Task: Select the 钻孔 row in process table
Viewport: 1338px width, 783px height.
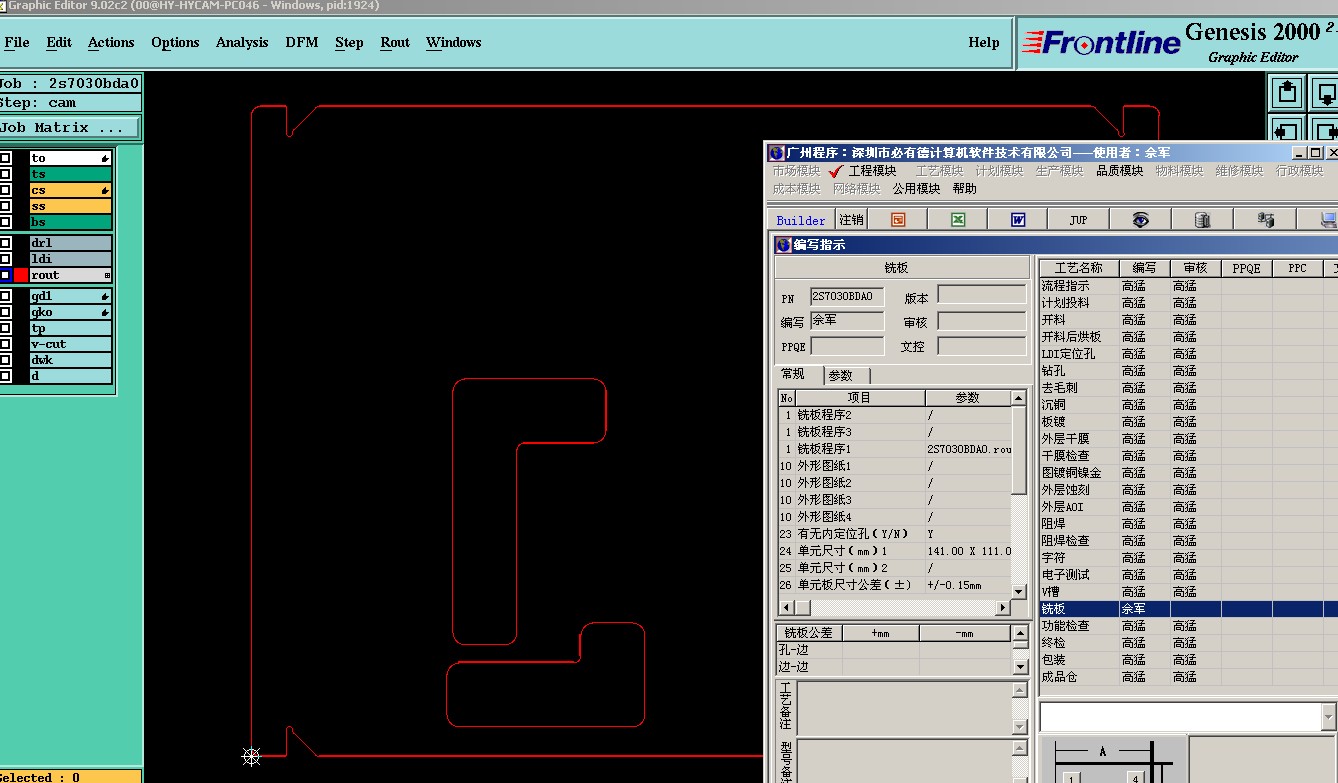Action: pyautogui.click(x=1187, y=371)
